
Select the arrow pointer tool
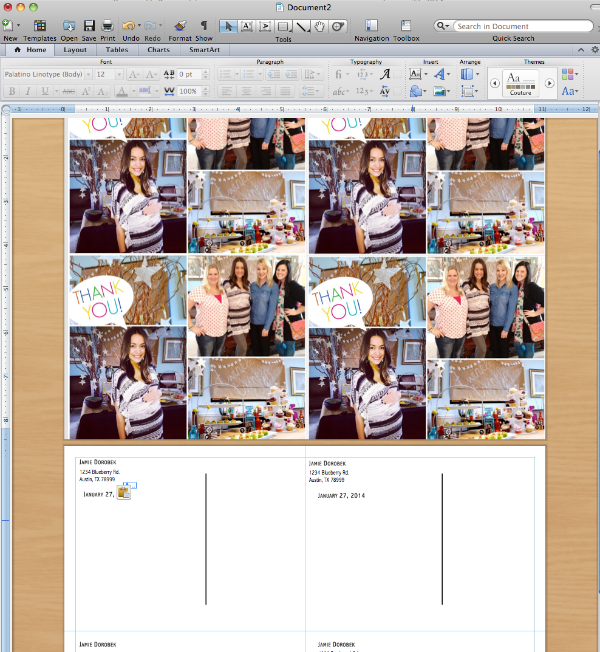pos(229,26)
